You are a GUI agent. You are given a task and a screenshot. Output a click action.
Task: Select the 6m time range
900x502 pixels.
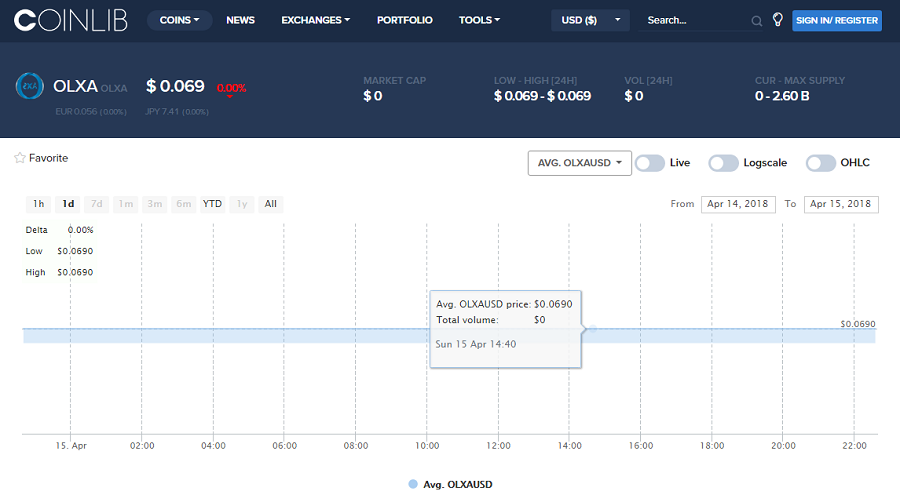pos(184,204)
